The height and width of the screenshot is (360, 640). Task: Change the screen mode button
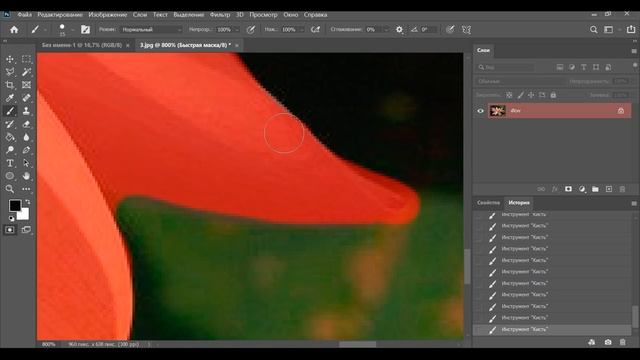(x=26, y=230)
